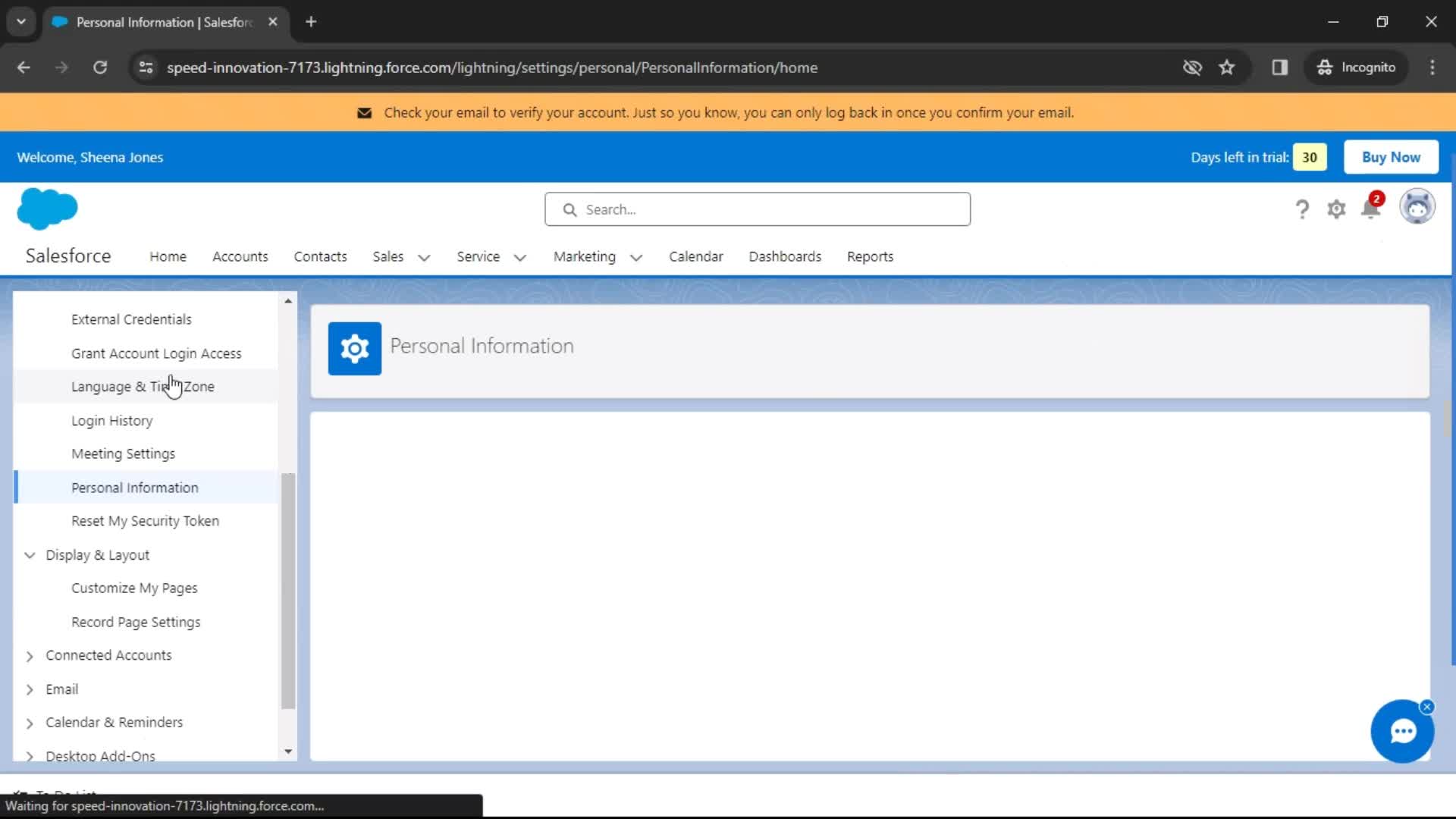Open the tab search dropdown arrow
Image resolution: width=1456 pixels, height=819 pixels.
coord(21,22)
